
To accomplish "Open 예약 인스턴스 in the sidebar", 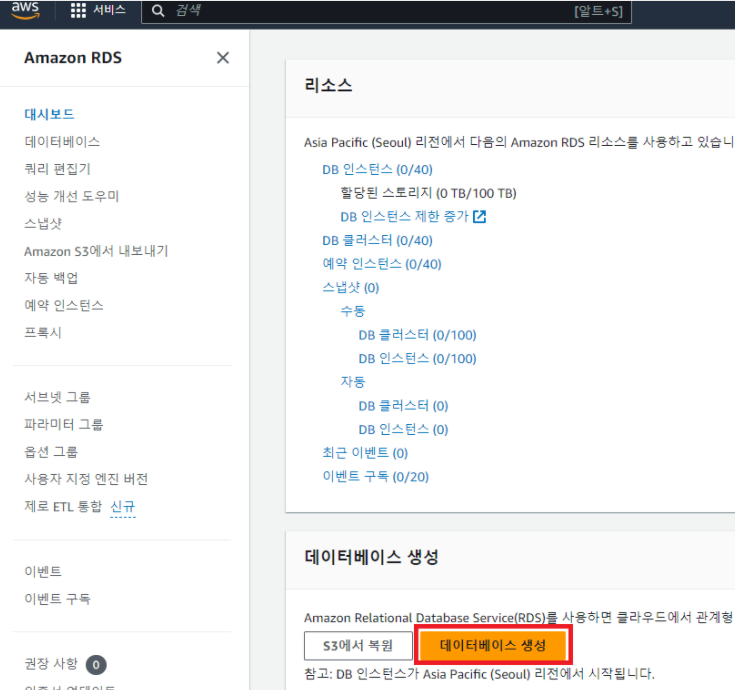I will pos(64,305).
